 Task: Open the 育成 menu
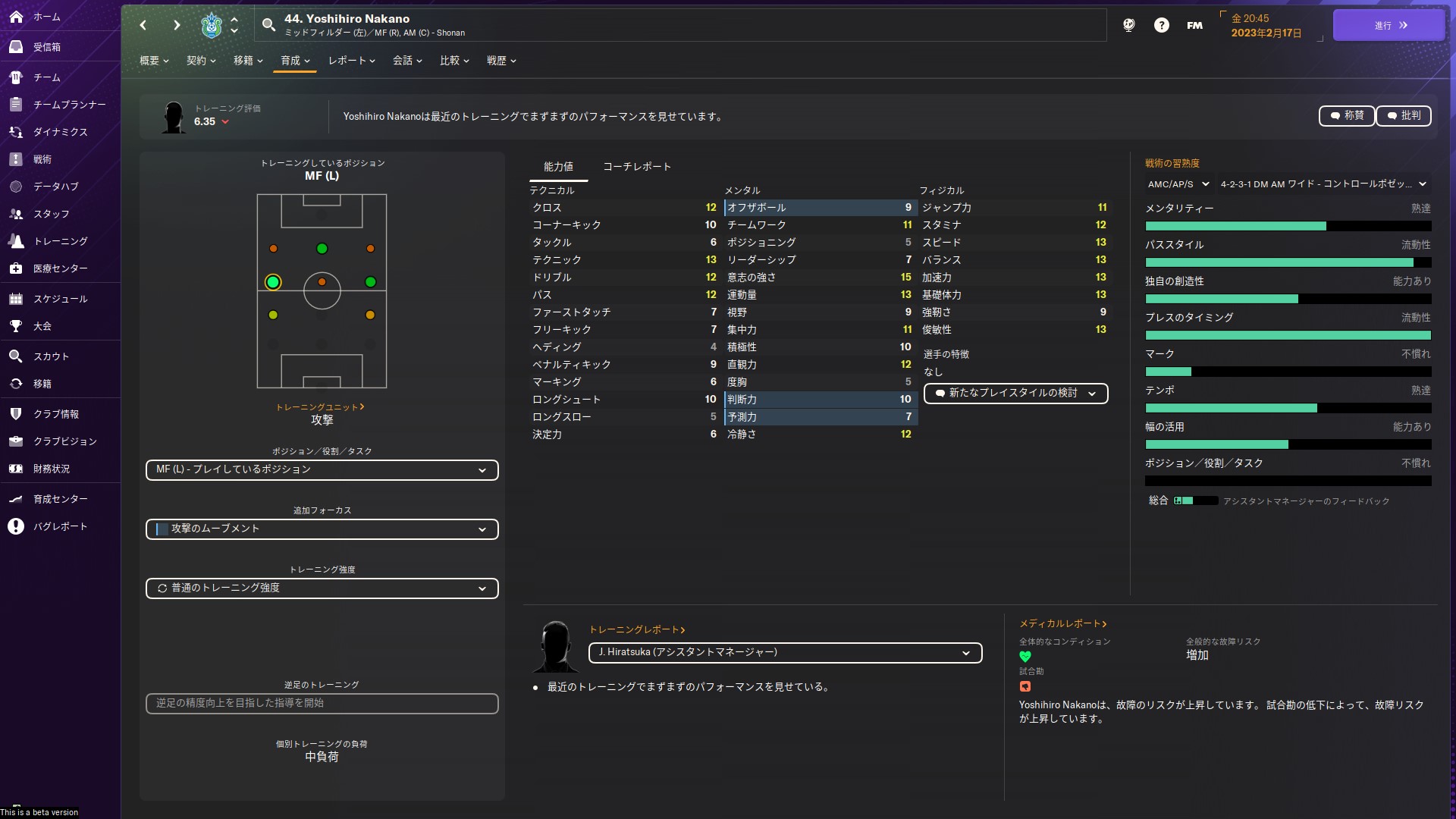point(295,61)
